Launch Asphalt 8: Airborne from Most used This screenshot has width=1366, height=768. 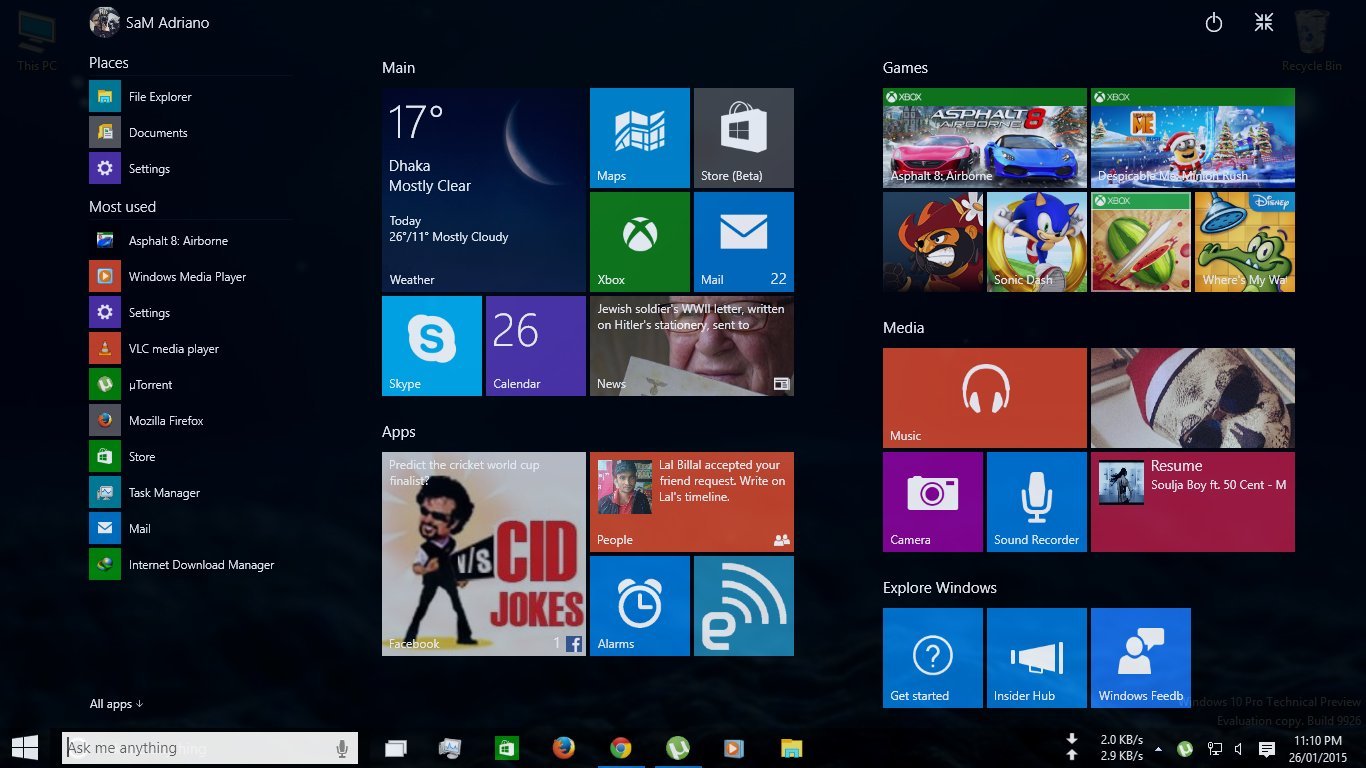pos(190,241)
